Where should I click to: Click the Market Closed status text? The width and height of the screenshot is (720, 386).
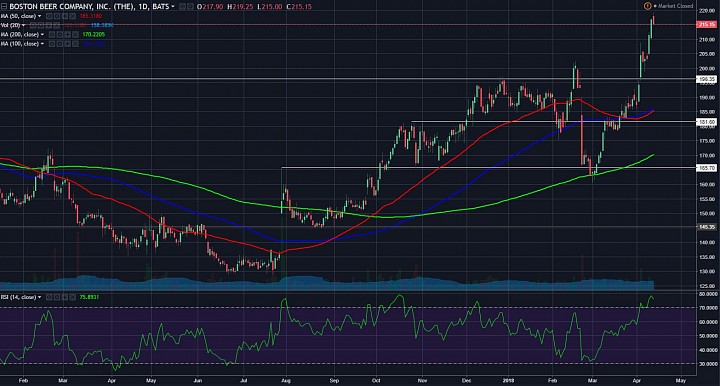(675, 6)
